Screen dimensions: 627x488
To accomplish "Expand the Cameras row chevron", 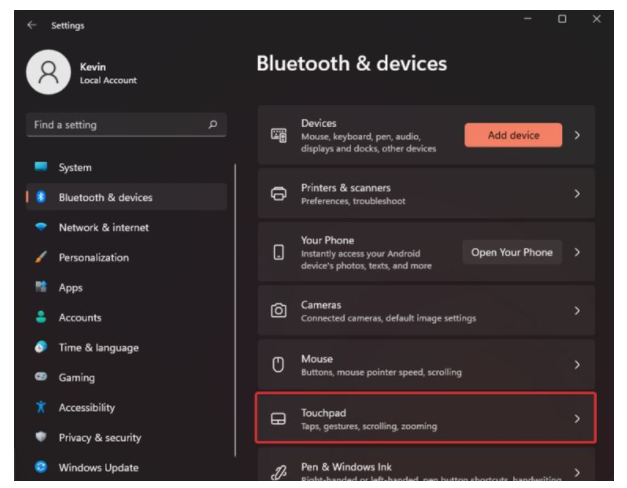I will pyautogui.click(x=577, y=311).
